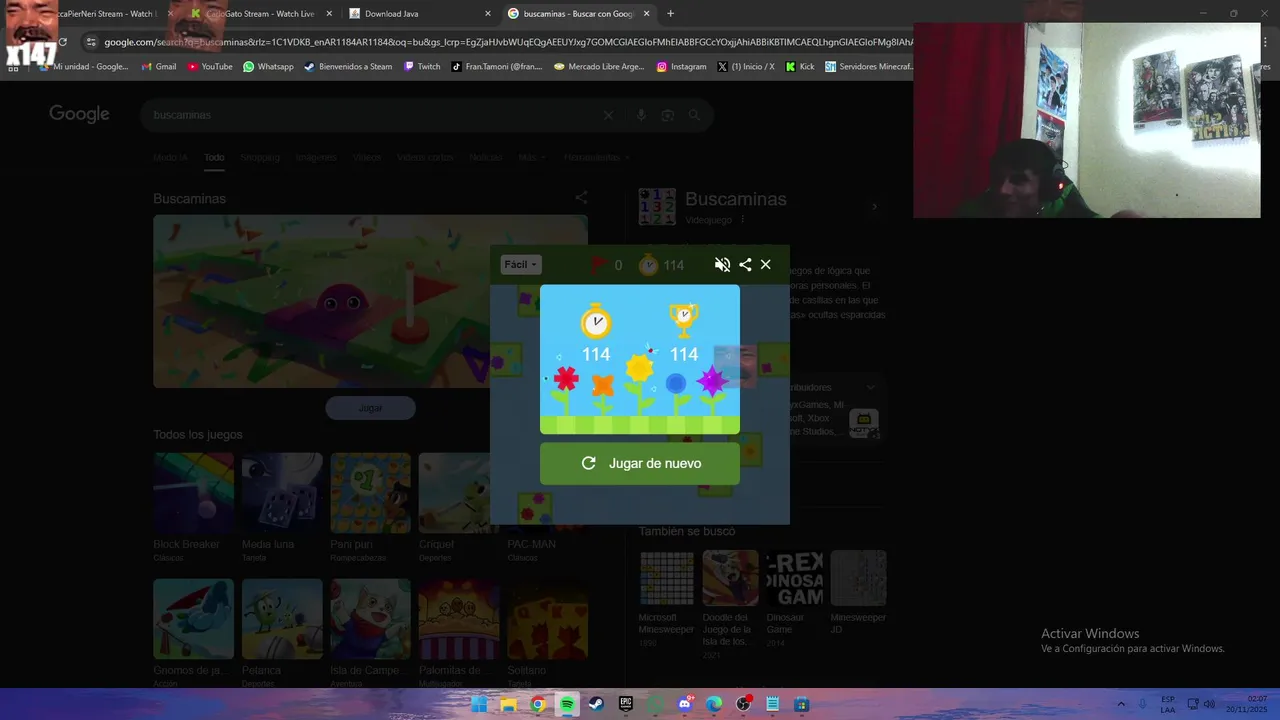Click the site info icon in address bar
The height and width of the screenshot is (720, 1280).
[x=91, y=42]
